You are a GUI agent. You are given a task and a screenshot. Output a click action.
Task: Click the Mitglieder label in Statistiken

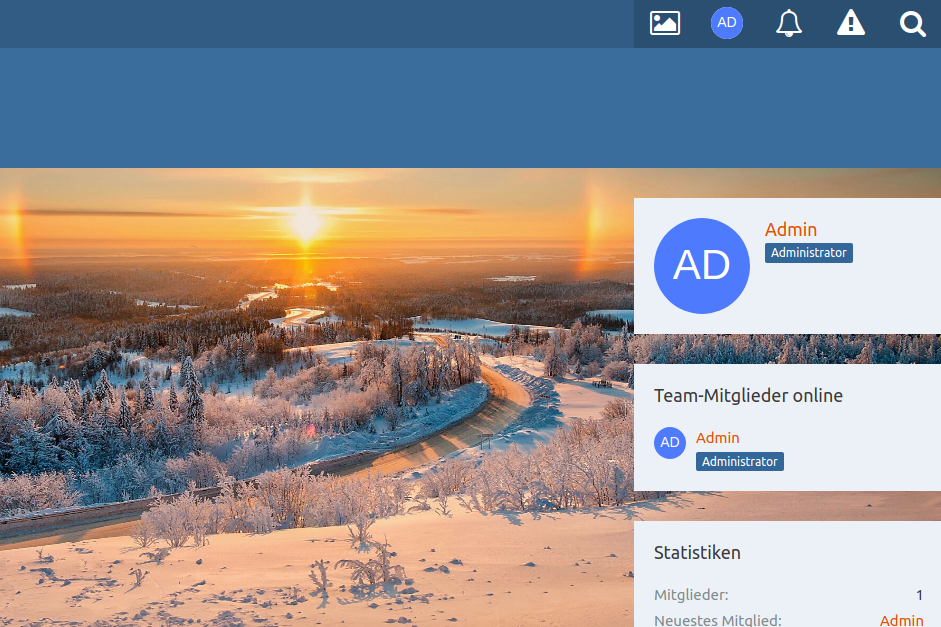pyautogui.click(x=691, y=595)
